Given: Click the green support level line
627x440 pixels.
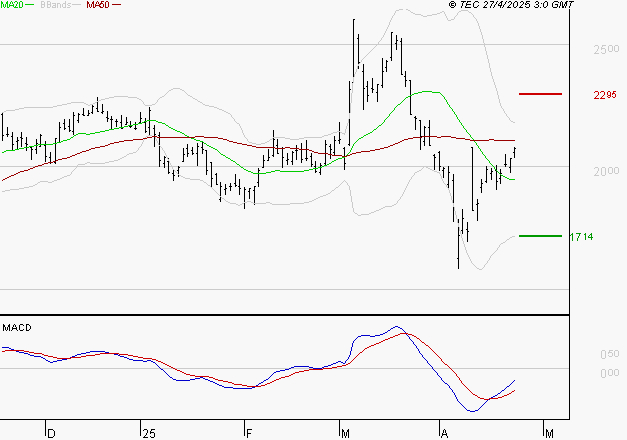Looking at the screenshot, I should click(540, 236).
